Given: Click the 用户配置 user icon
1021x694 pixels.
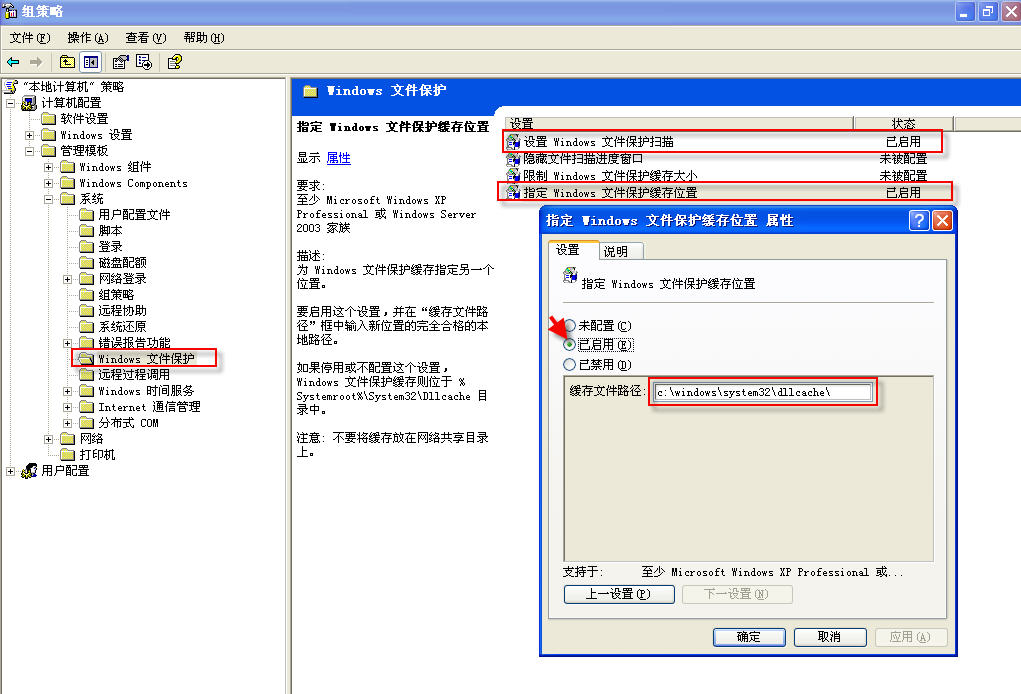Looking at the screenshot, I should [29, 471].
